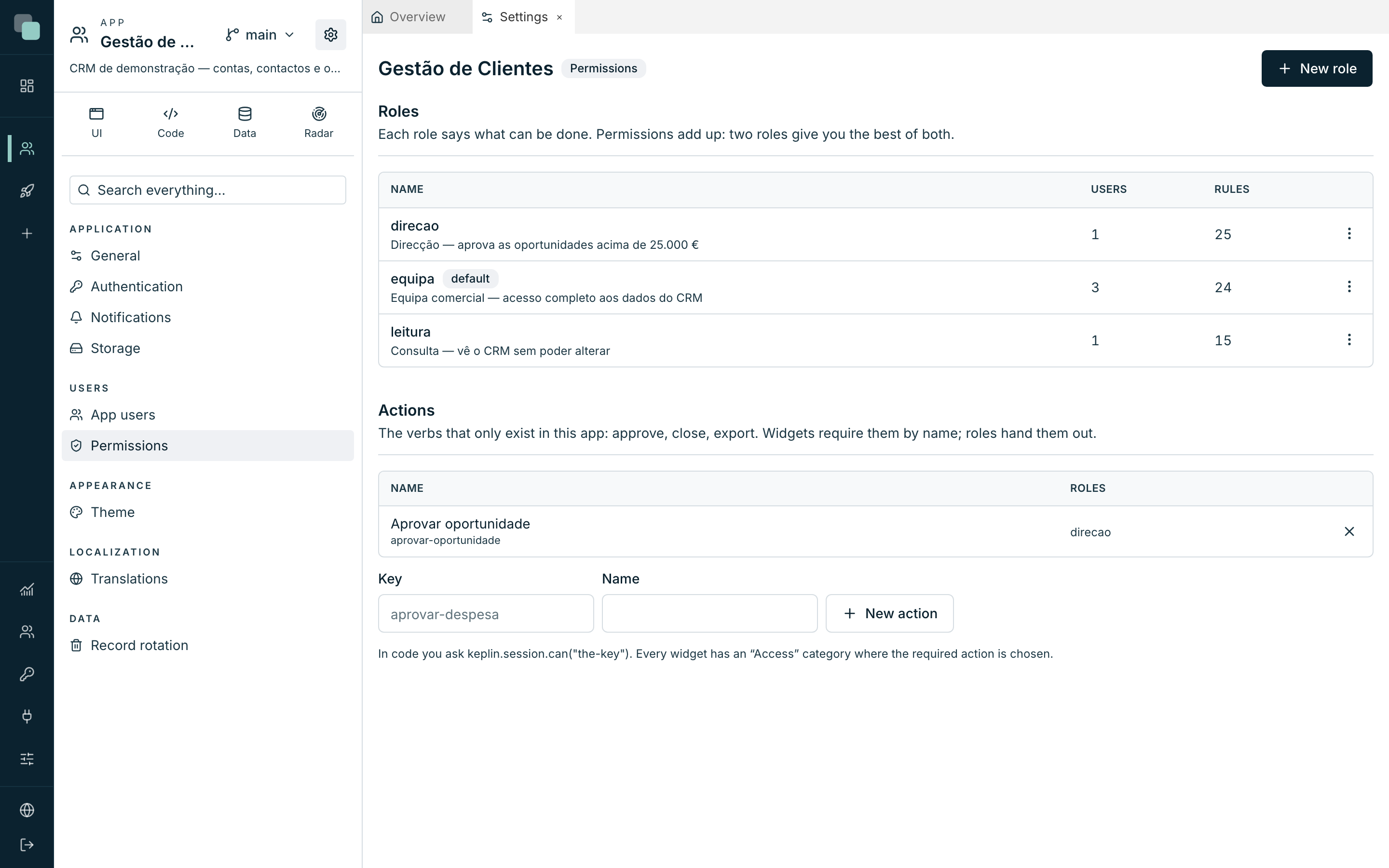
Task: Click the RULES column header in Roles table
Action: (1232, 190)
